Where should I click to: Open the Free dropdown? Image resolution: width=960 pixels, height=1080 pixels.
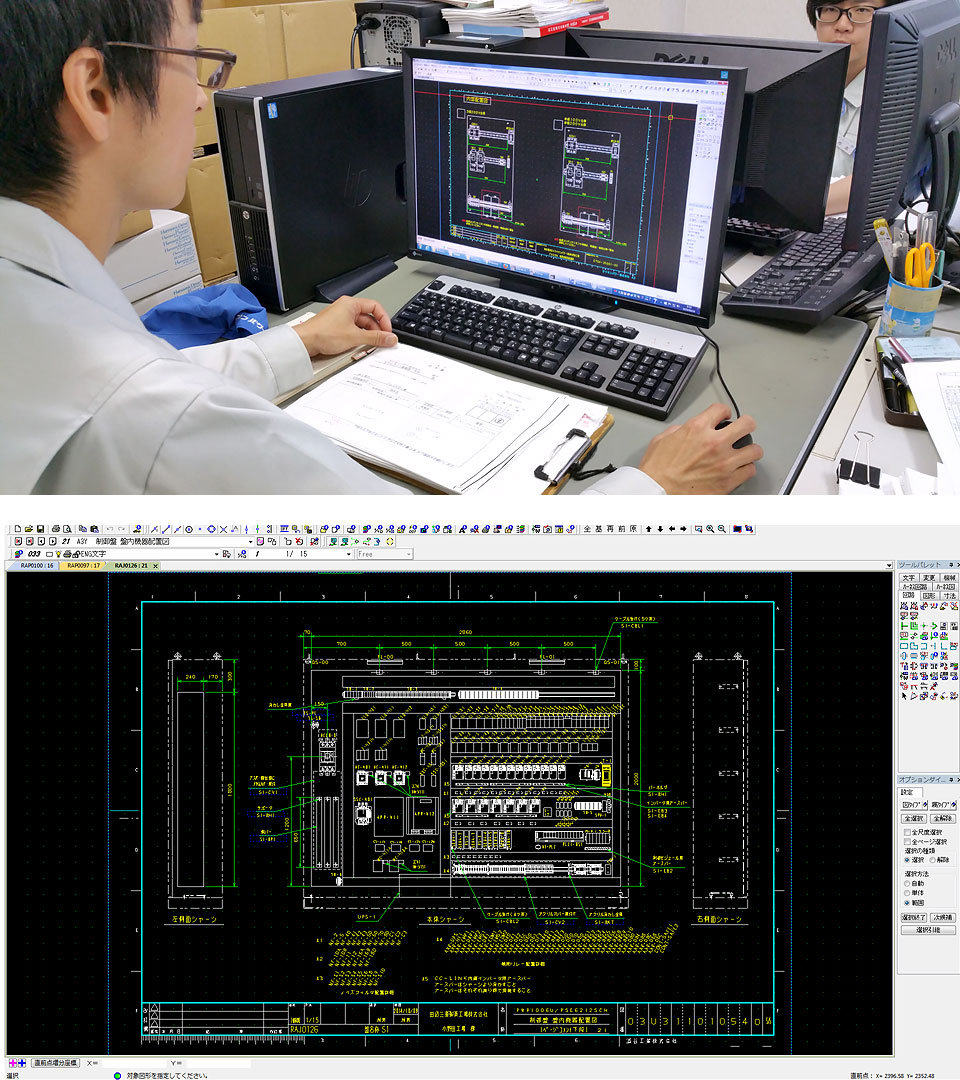pyautogui.click(x=408, y=554)
